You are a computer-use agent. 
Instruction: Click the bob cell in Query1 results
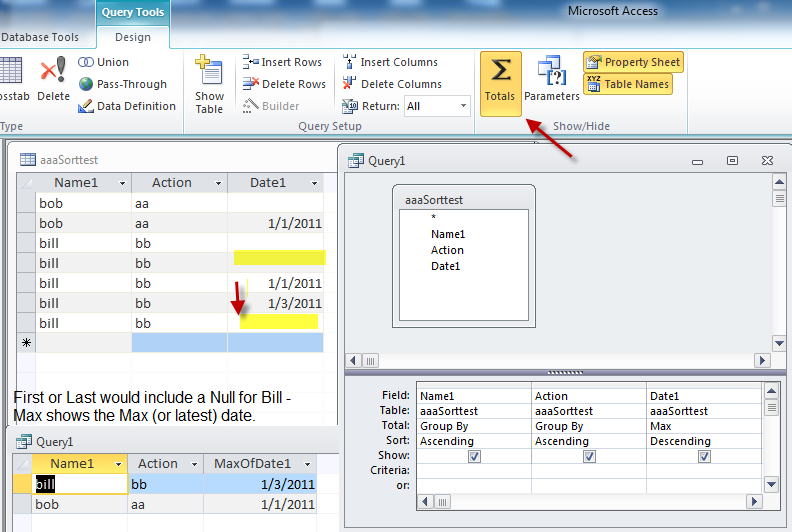(x=80, y=504)
